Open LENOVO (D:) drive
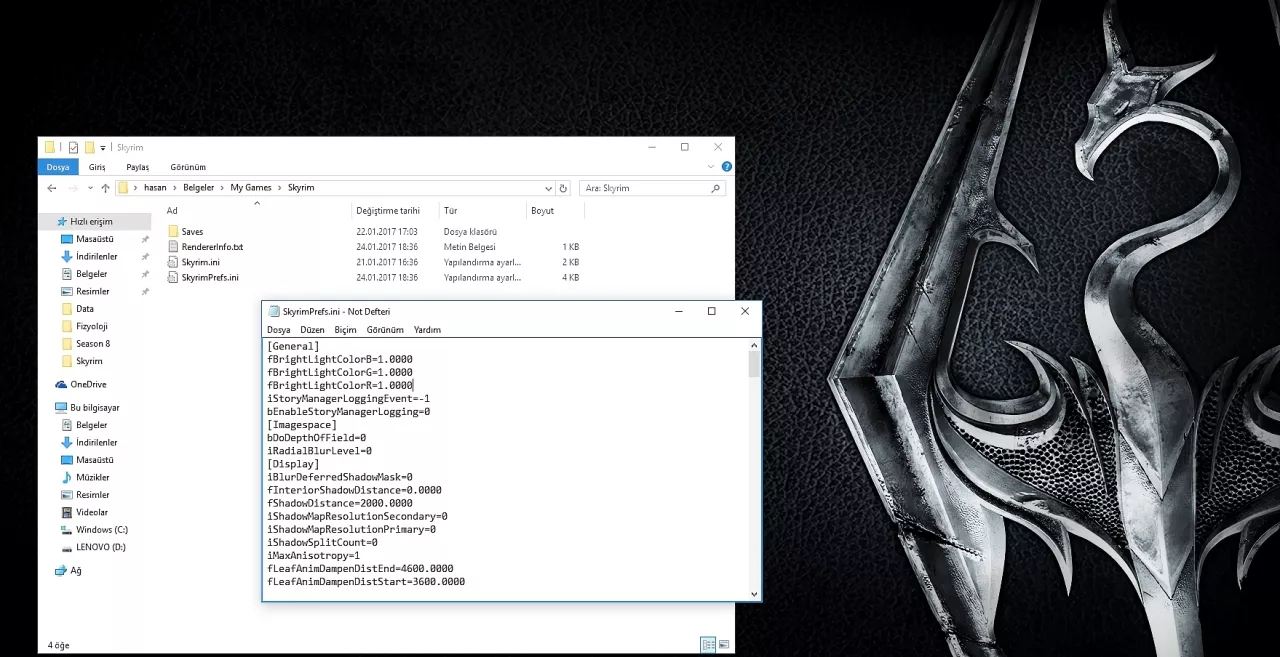Image resolution: width=1280 pixels, height=657 pixels. [100, 547]
